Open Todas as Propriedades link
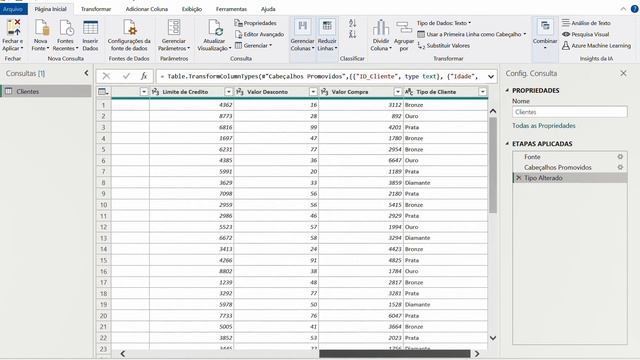The height and width of the screenshot is (360, 640). (x=544, y=126)
